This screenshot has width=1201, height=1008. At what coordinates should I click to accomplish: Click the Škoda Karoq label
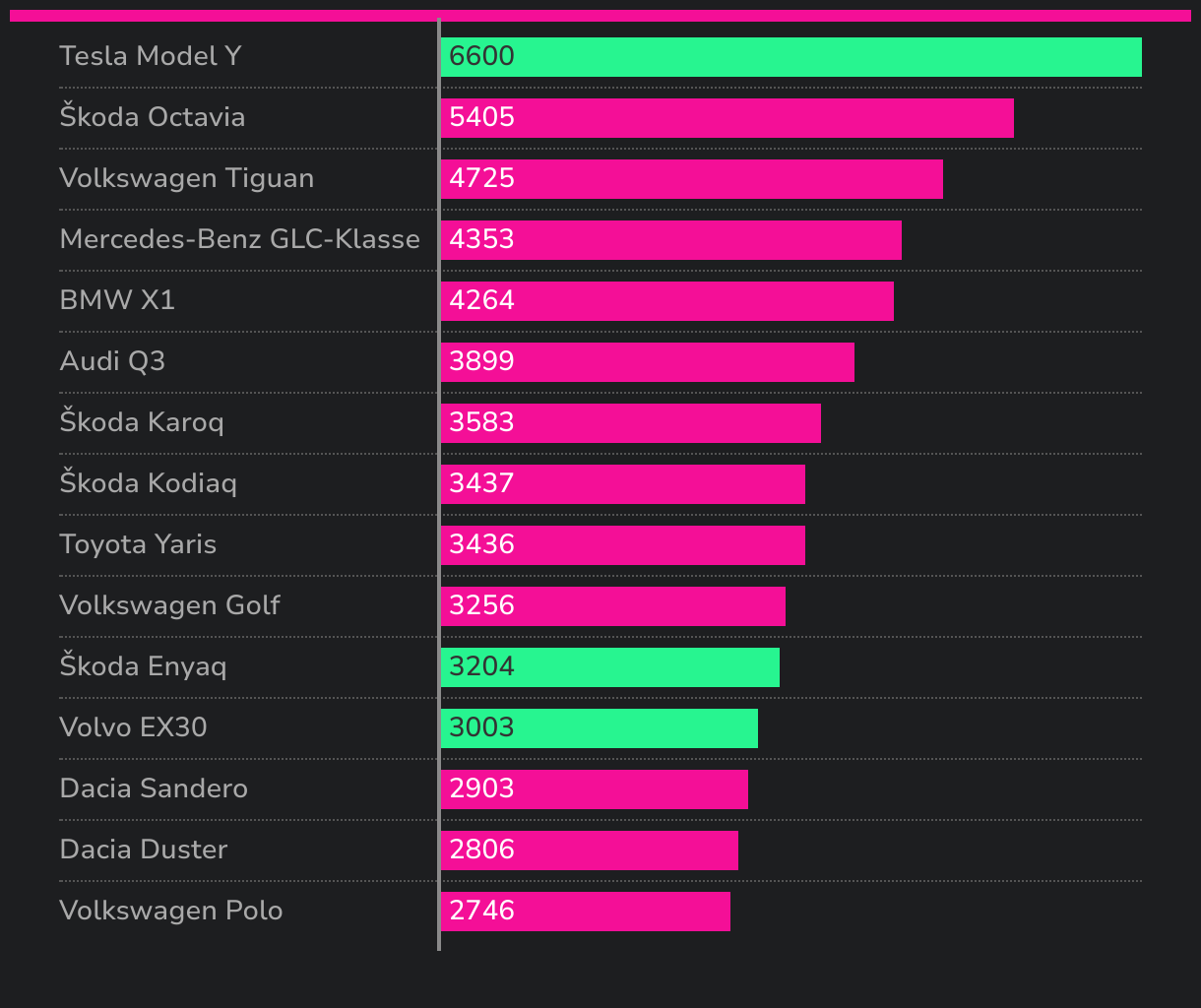pos(142,422)
